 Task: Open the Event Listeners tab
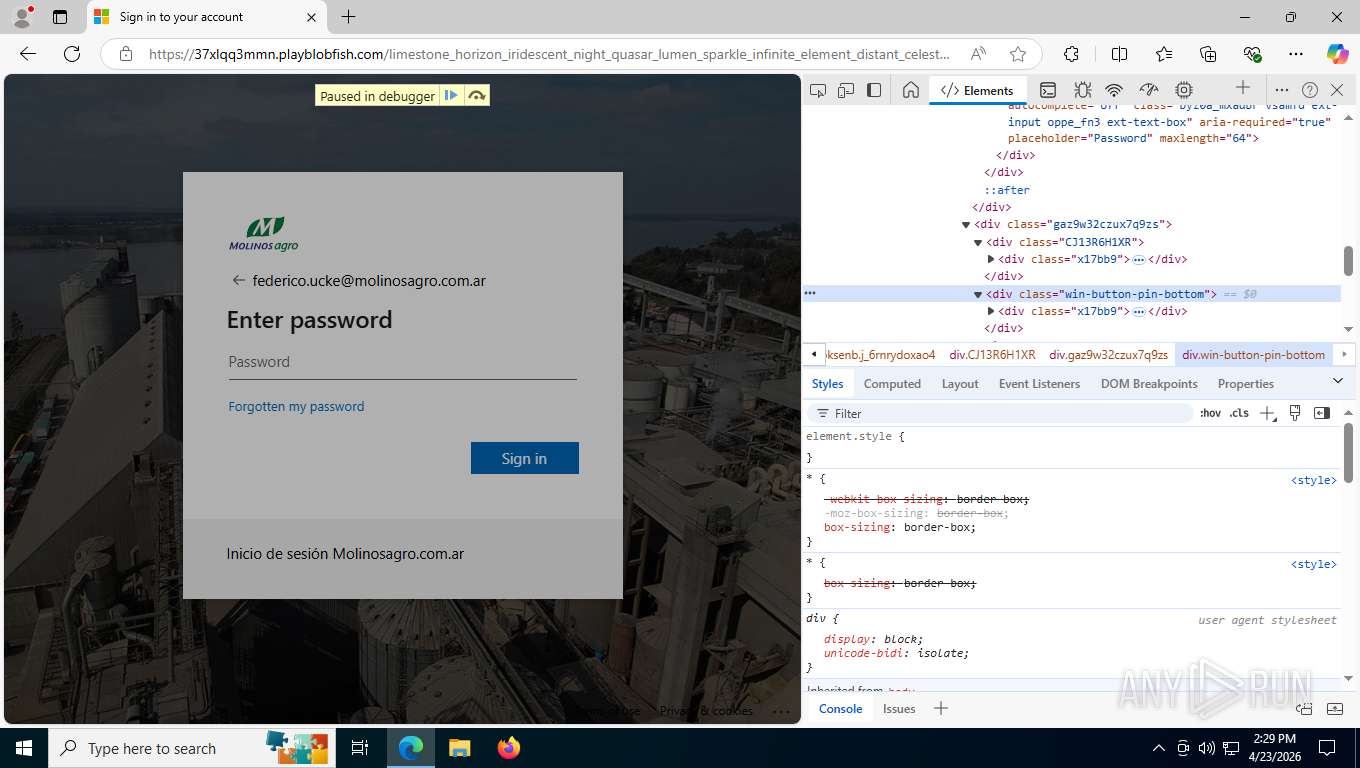pos(1039,384)
